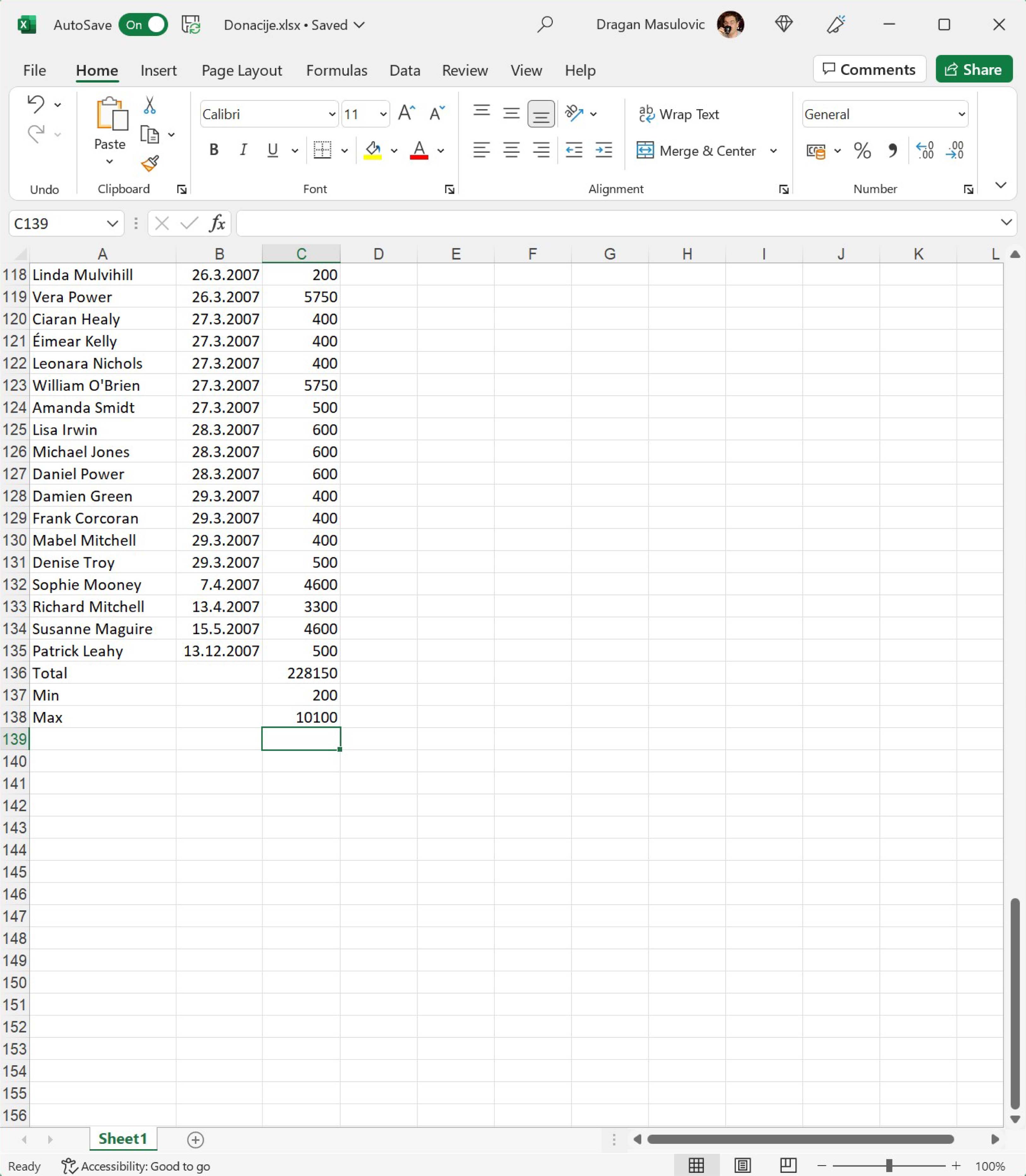
Task: Open the search magnifier in title bar
Action: 545,25
